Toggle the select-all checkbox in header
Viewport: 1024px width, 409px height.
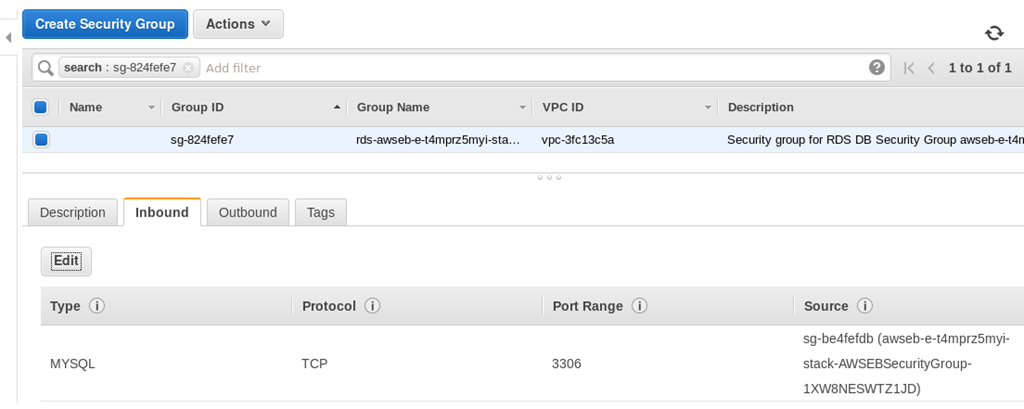(41, 107)
